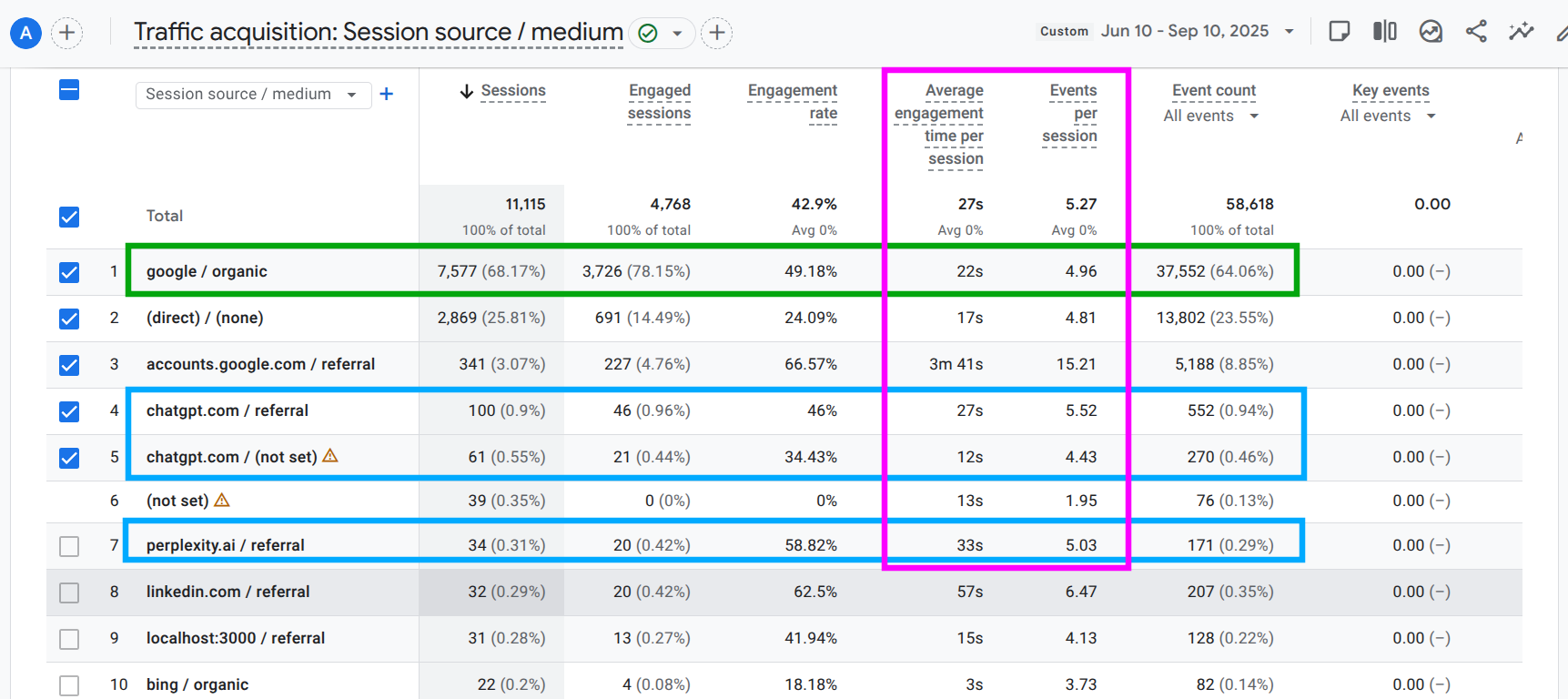Check the perplexity.ai / referral row checkbox
Screen dimensions: 1568x699
[x=69, y=546]
